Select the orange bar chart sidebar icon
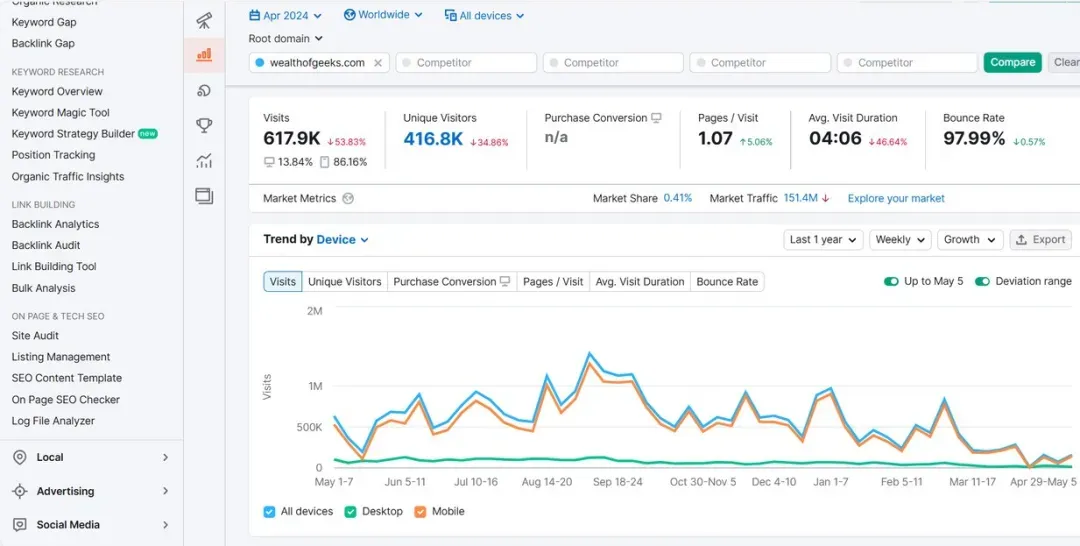Viewport: 1080px width, 546px height. (x=204, y=54)
